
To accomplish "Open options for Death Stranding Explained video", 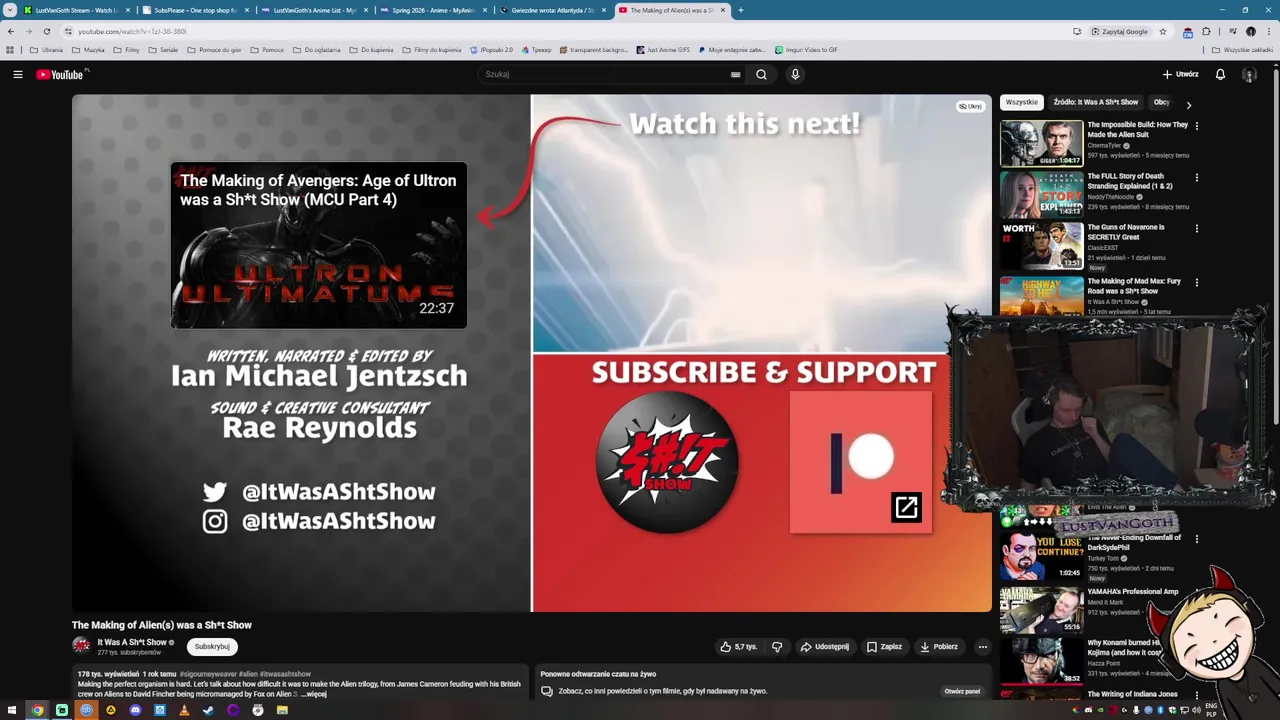I will click(x=1196, y=178).
